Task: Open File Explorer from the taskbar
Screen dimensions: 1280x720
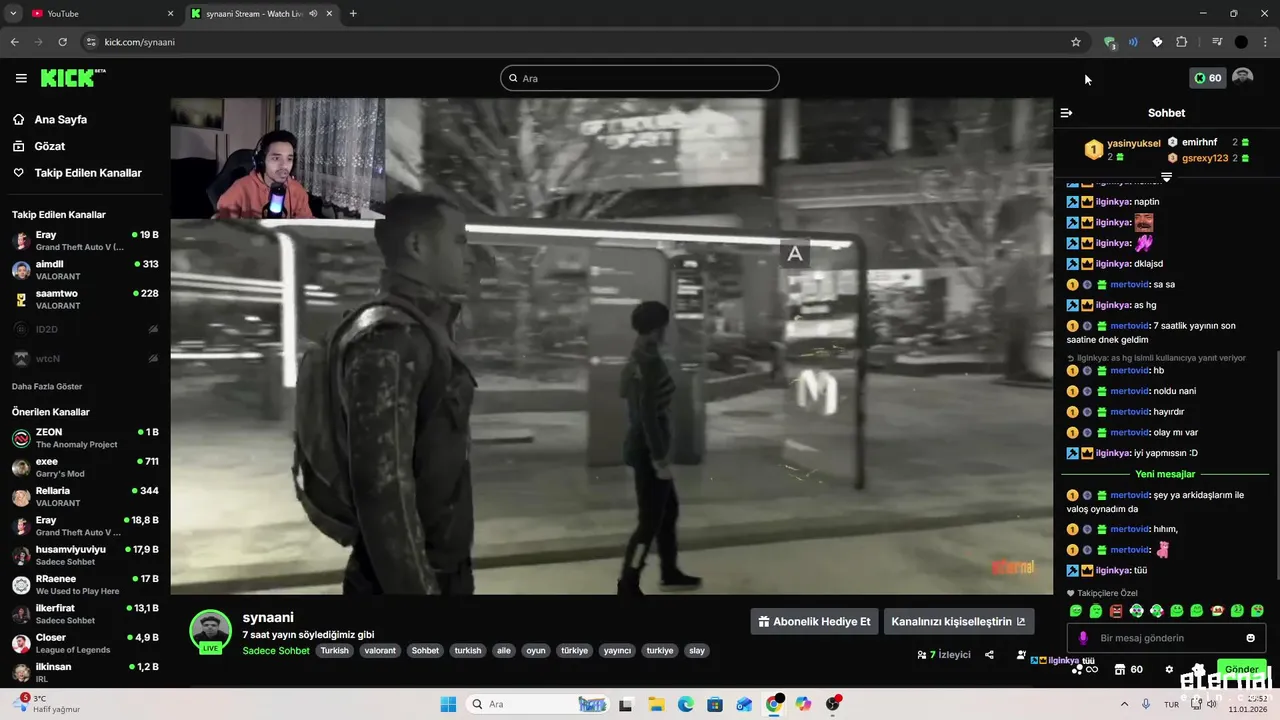Action: coord(656,704)
